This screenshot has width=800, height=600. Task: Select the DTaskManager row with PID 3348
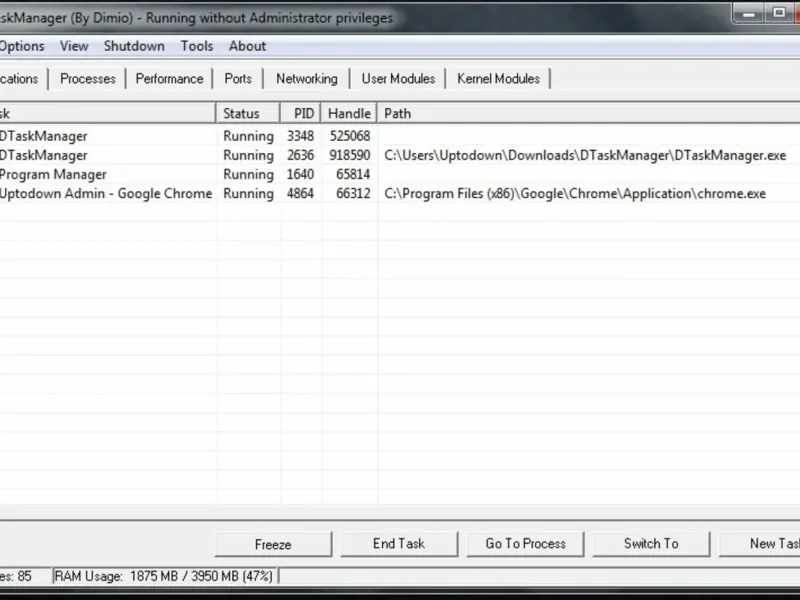point(400,136)
